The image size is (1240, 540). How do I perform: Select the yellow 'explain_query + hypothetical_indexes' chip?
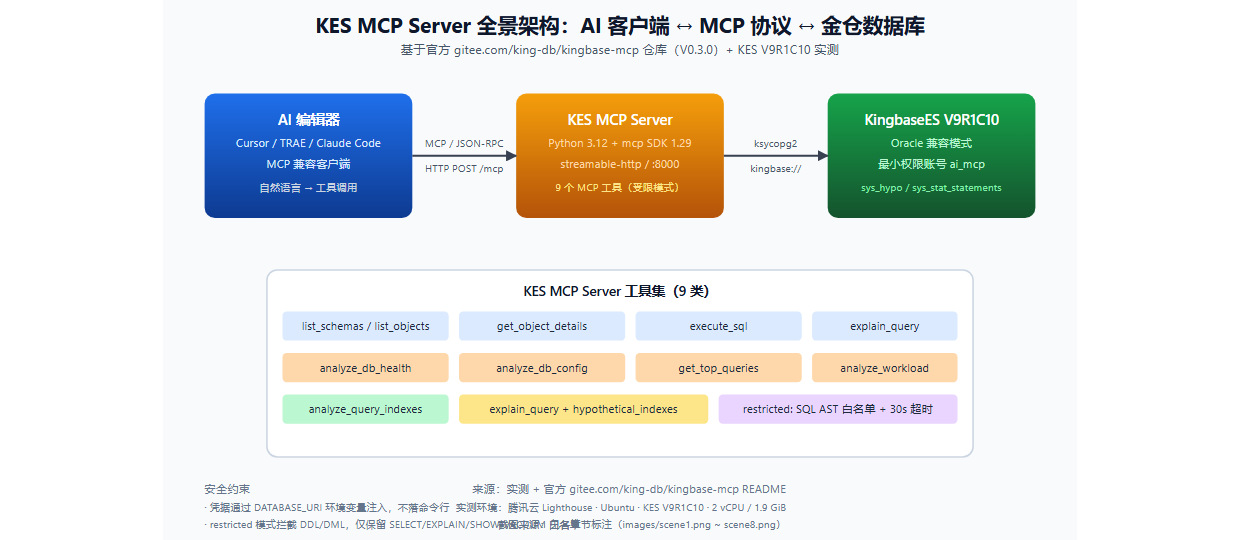pos(583,409)
